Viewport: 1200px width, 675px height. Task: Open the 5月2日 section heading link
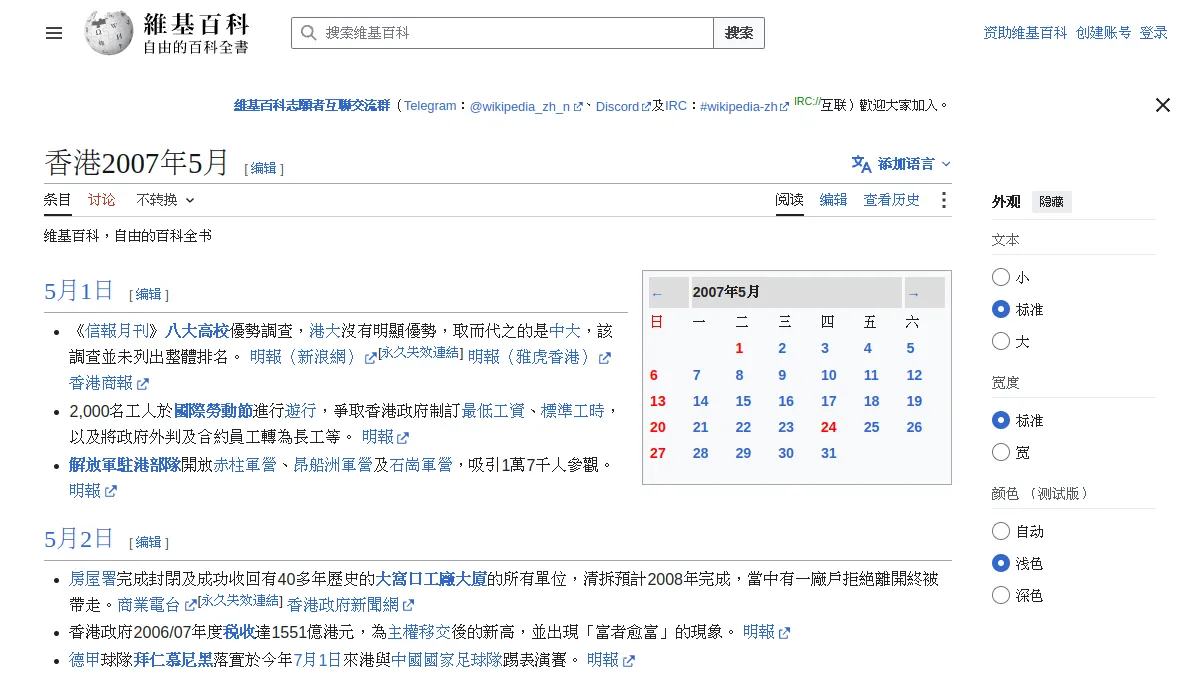coord(79,539)
